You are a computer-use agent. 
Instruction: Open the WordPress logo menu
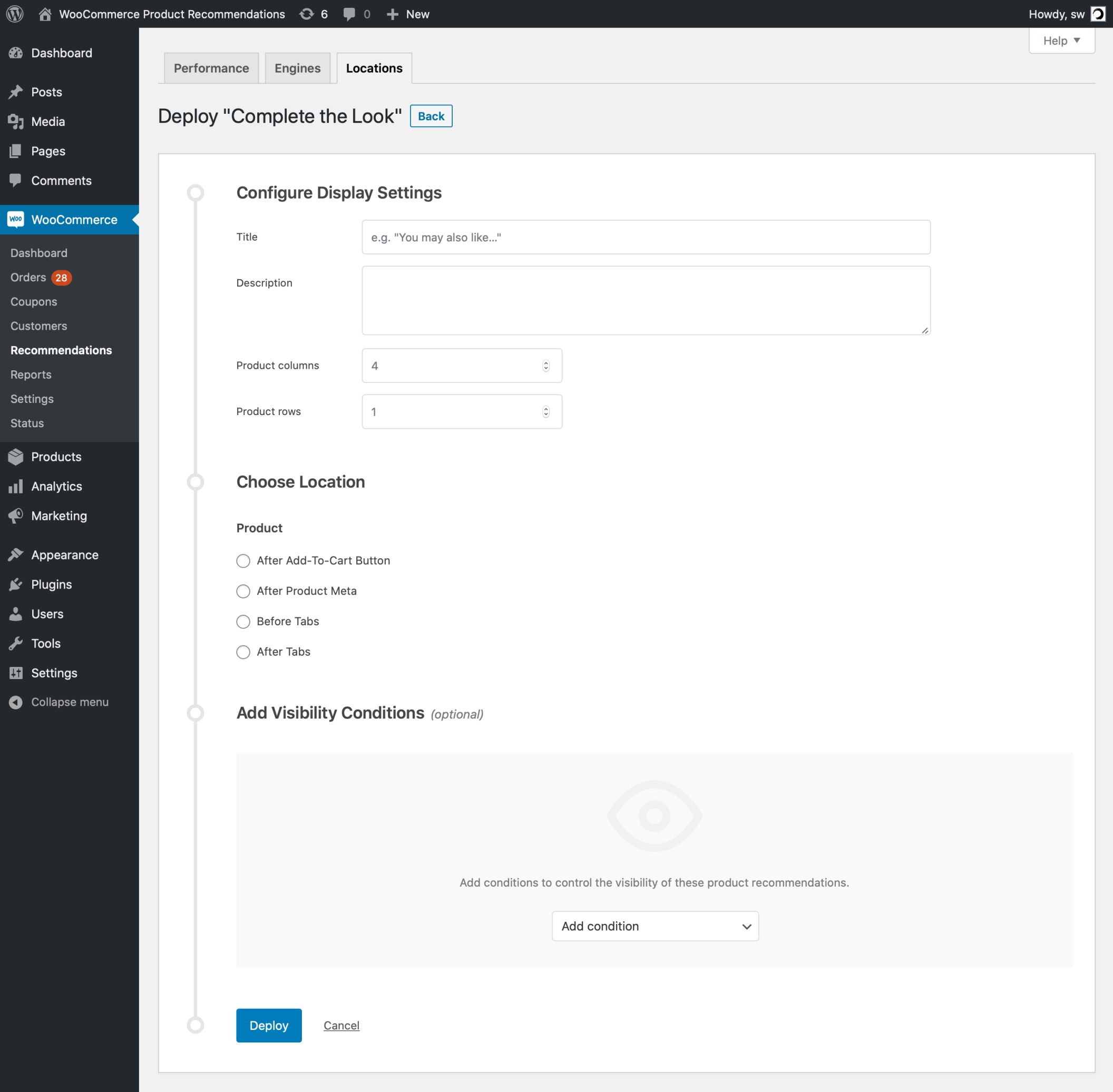coord(14,14)
